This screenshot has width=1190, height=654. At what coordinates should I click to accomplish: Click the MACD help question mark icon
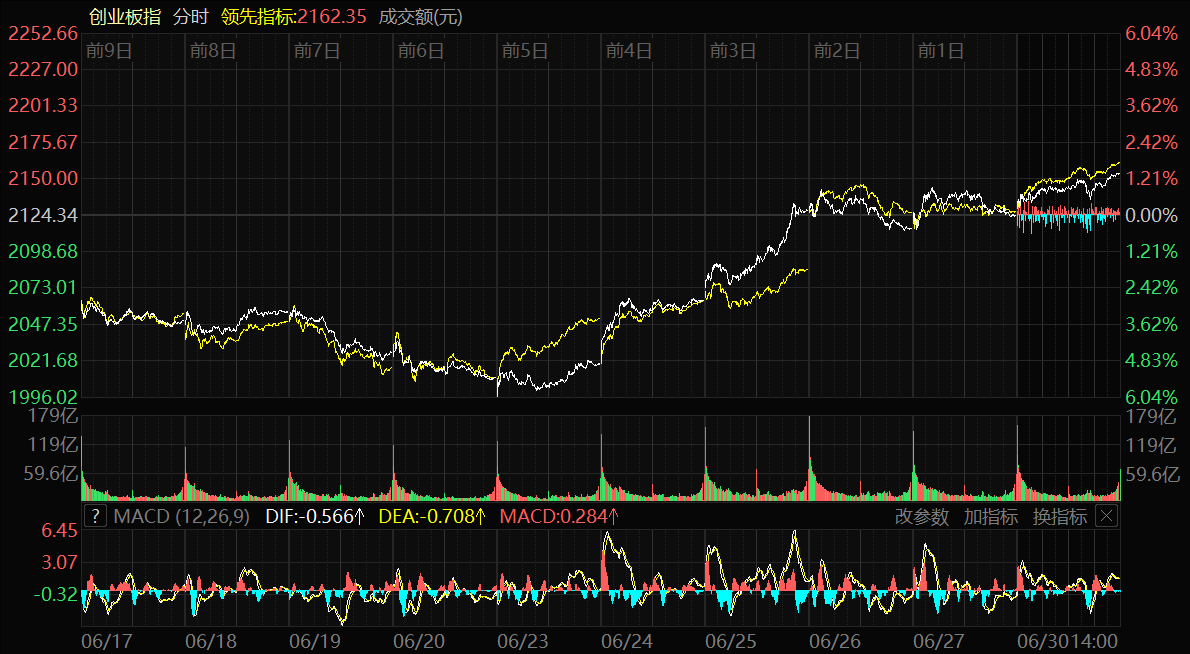[x=95, y=516]
